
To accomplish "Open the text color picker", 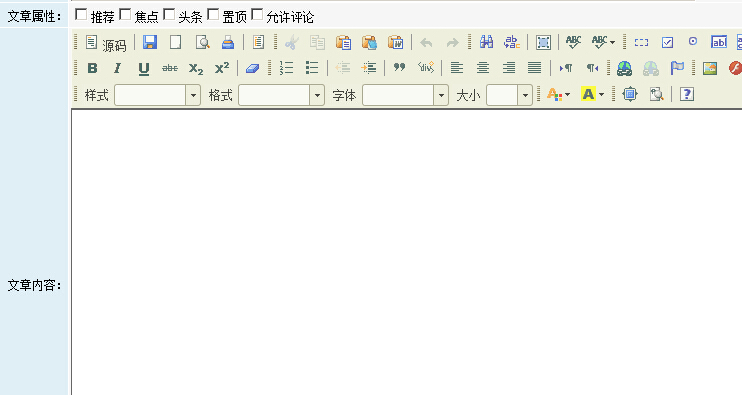I will [558, 95].
